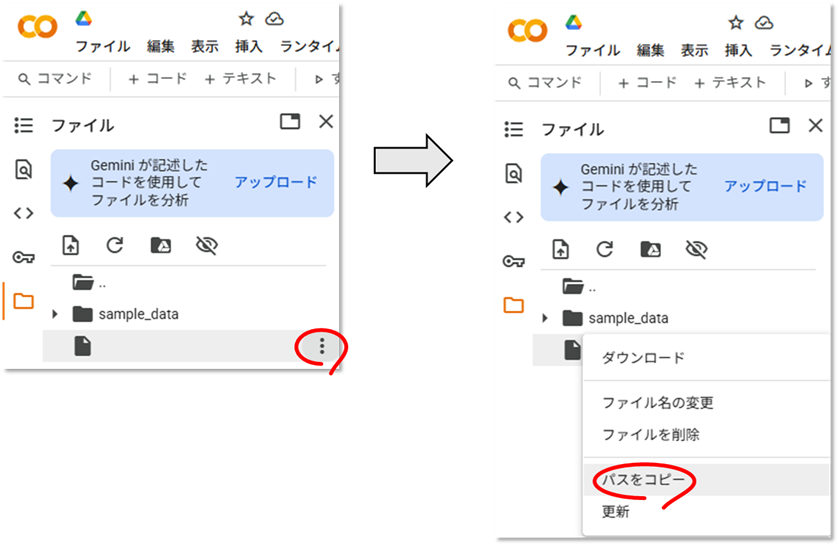
Task: Open ファイル menu in right screenshot
Action: (x=593, y=50)
